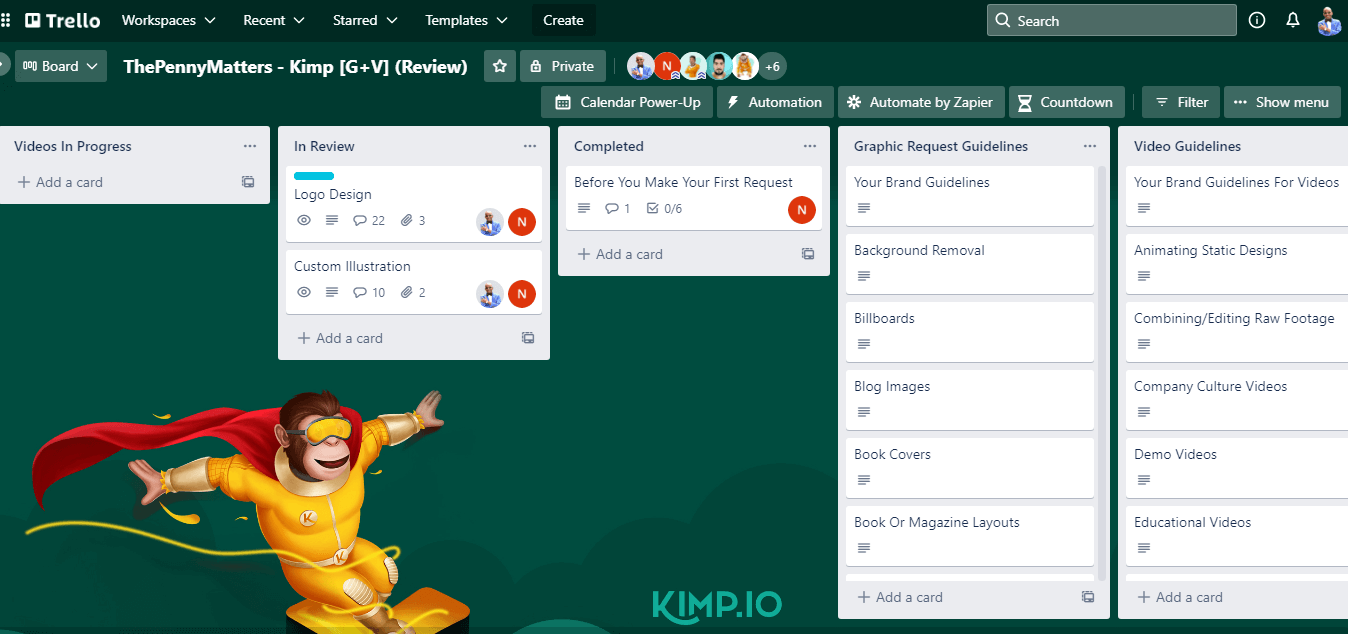Open Background Removal card
Image resolution: width=1348 pixels, height=634 pixels.
pyautogui.click(x=970, y=264)
